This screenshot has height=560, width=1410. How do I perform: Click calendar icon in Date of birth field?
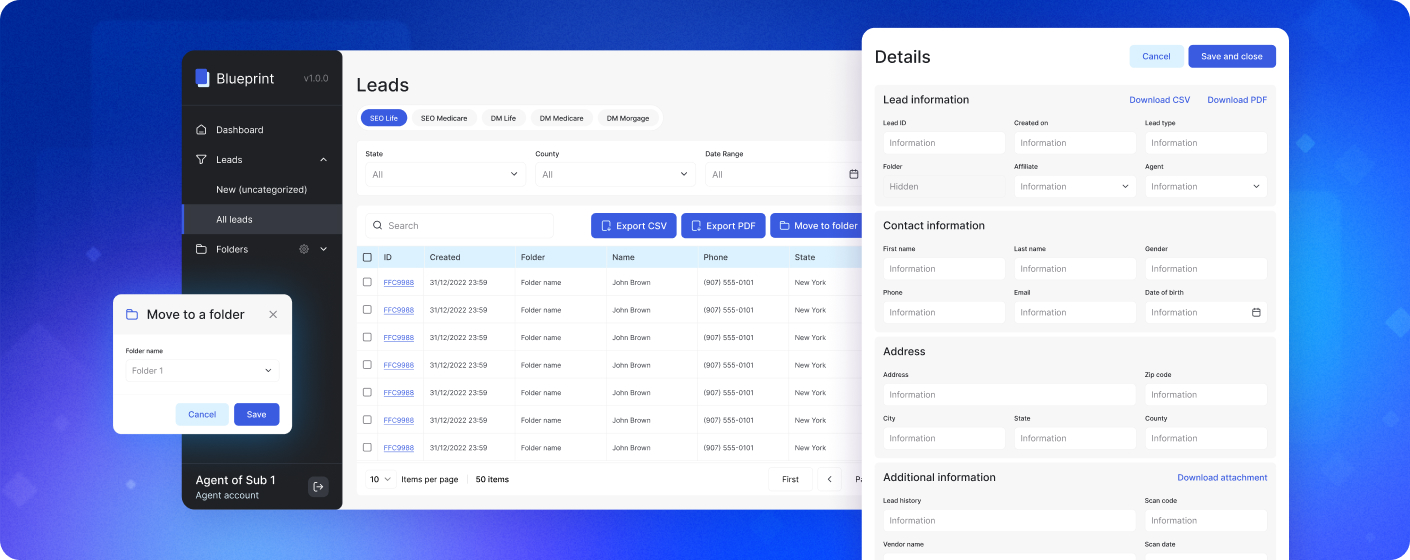(x=1256, y=312)
